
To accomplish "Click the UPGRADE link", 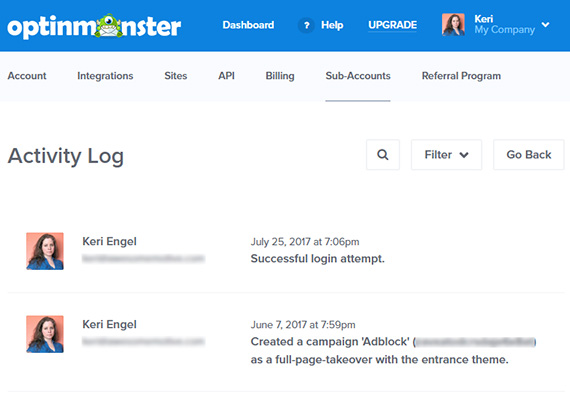I will (x=392, y=25).
